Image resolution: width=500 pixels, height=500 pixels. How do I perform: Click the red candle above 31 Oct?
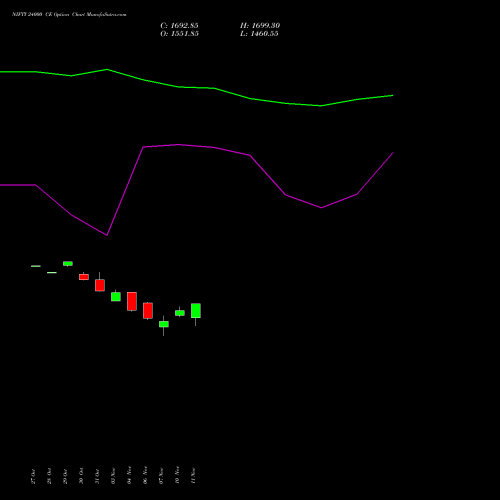(x=100, y=285)
